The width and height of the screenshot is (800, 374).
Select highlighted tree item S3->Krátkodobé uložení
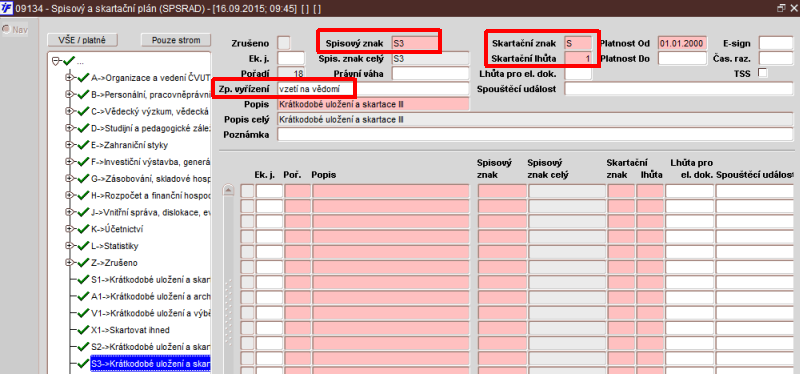[x=150, y=364]
